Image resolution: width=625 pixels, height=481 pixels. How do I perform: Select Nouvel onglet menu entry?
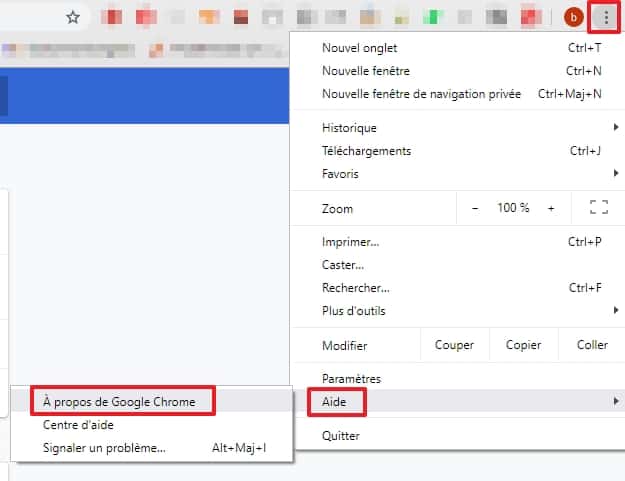[x=457, y=48]
